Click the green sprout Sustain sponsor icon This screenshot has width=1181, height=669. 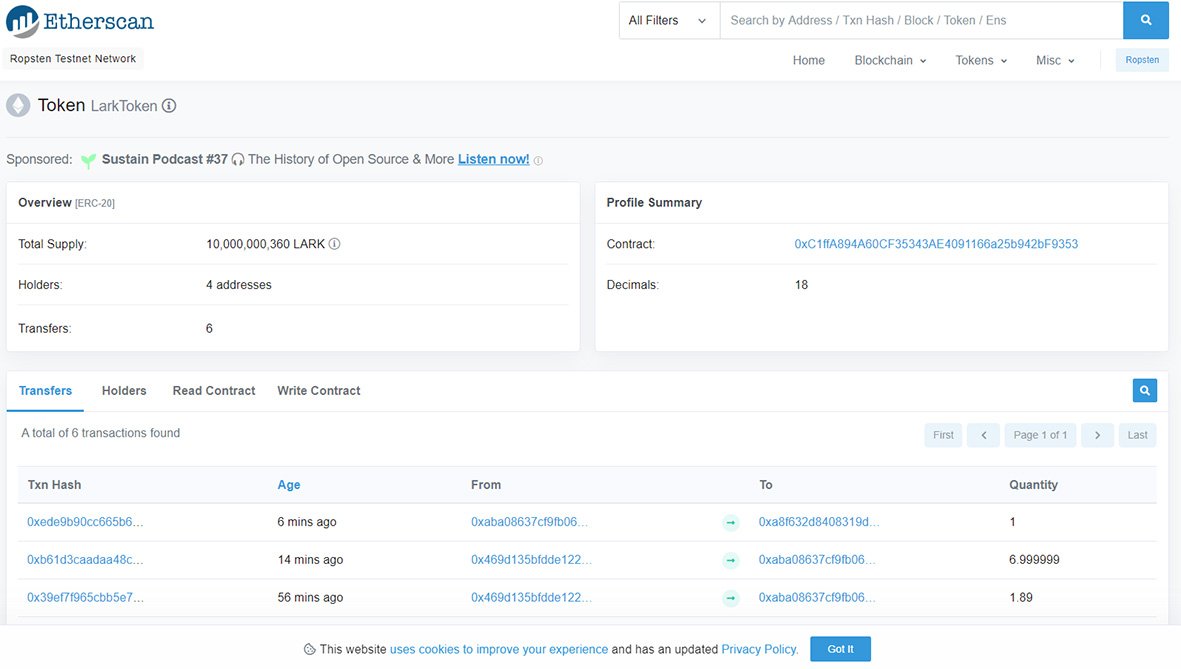88,160
